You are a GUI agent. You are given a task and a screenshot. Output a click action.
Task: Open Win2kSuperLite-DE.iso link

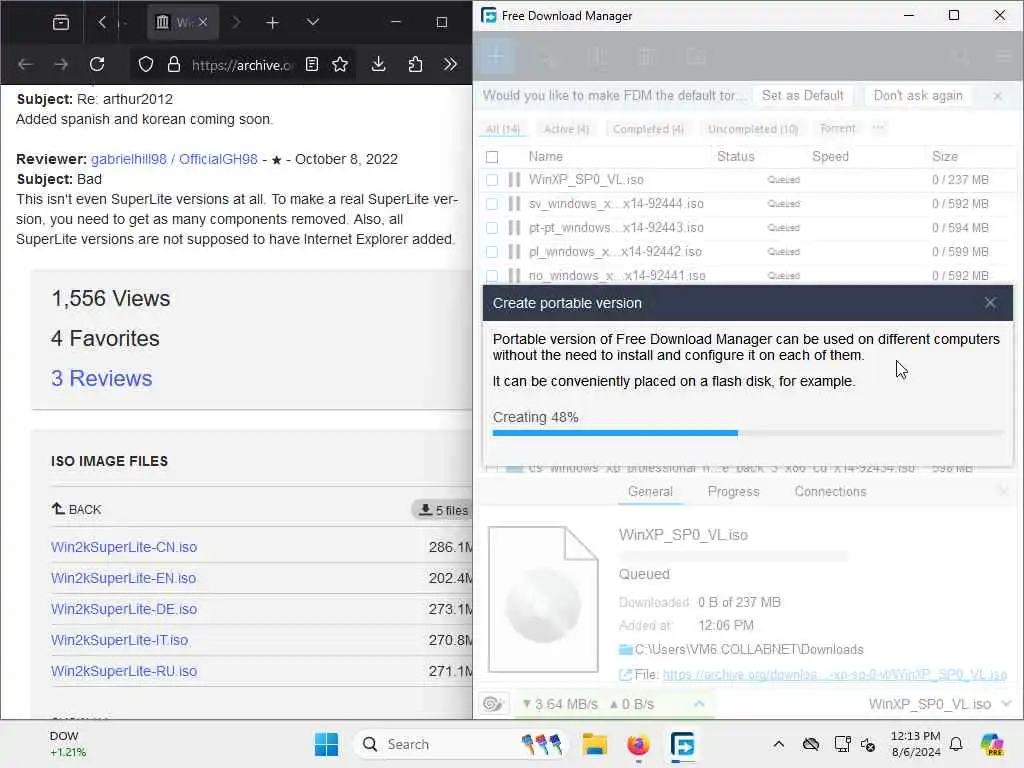point(123,609)
